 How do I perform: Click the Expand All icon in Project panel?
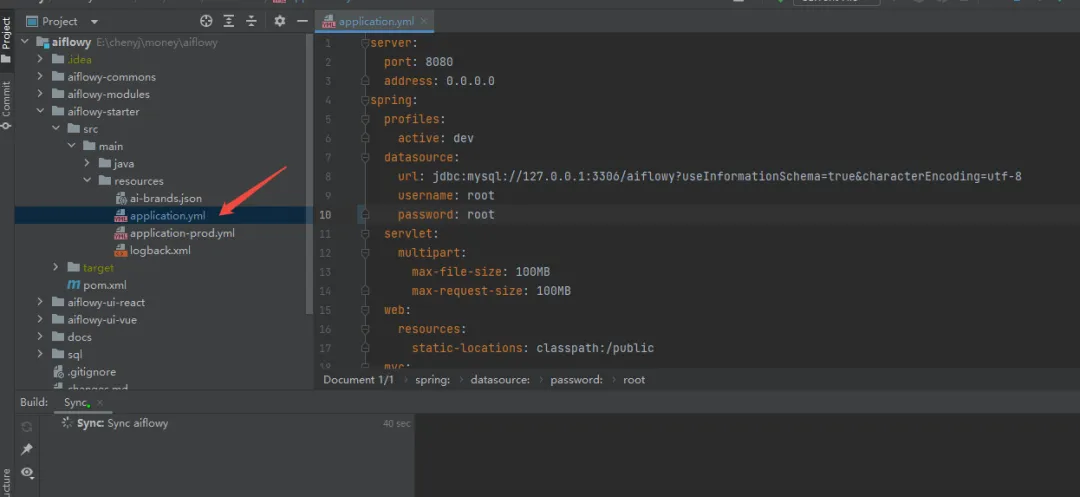click(229, 21)
